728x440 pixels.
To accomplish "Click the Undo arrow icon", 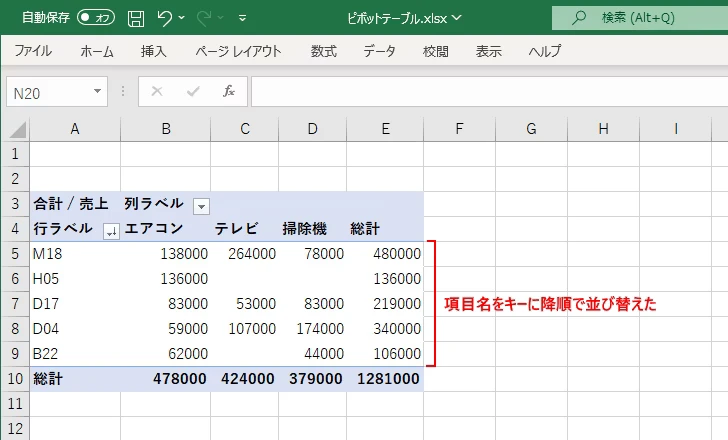I will [164, 18].
